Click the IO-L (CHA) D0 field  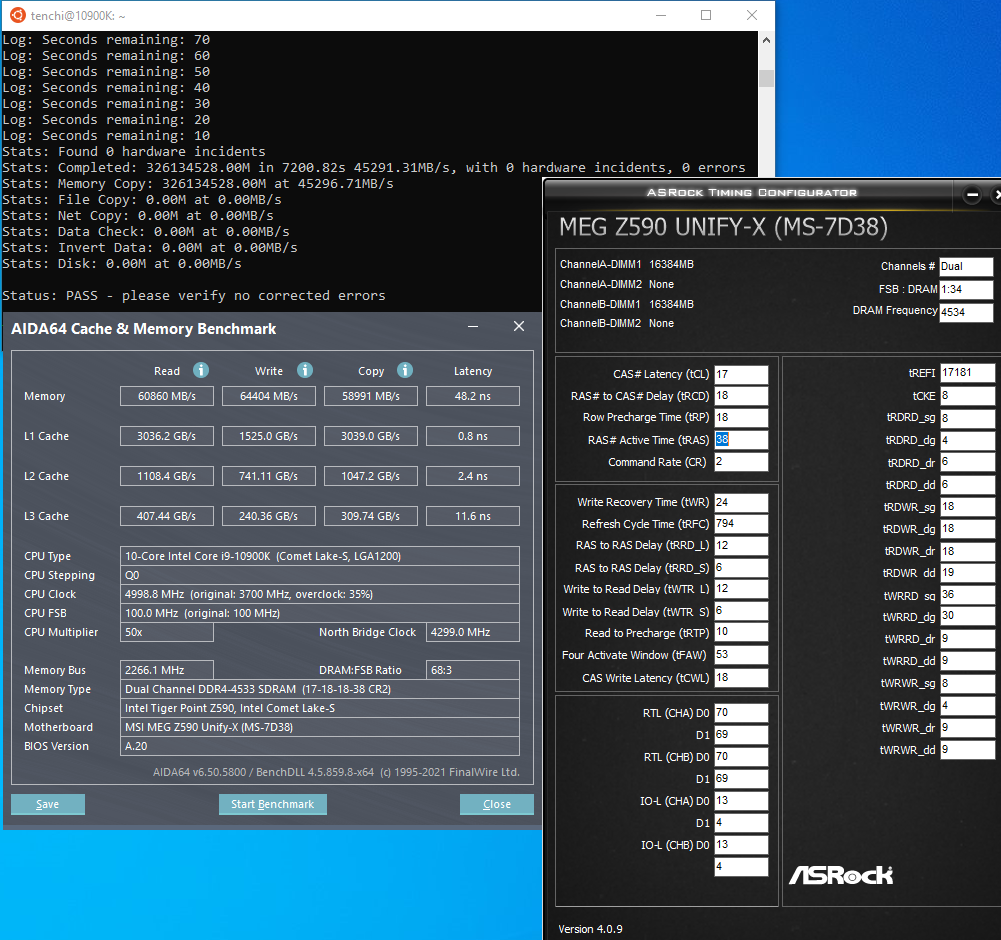(x=741, y=801)
